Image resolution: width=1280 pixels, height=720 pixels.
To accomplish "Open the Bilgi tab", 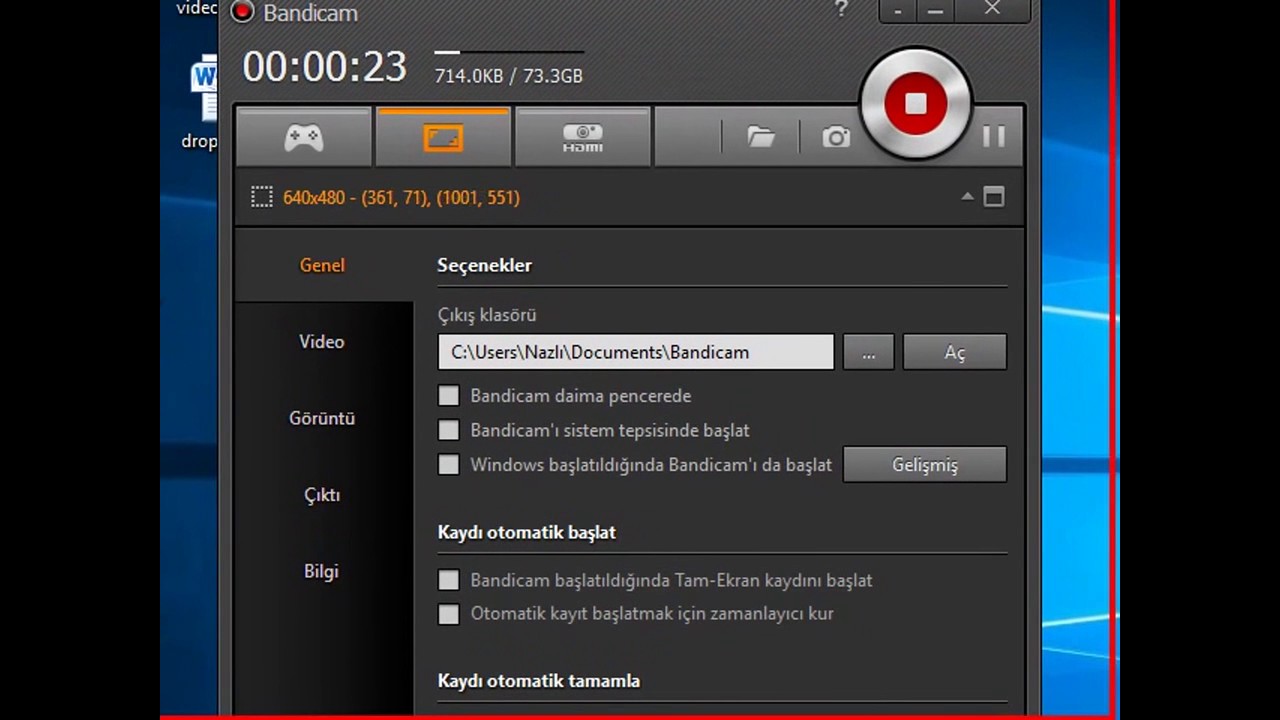I will point(322,571).
